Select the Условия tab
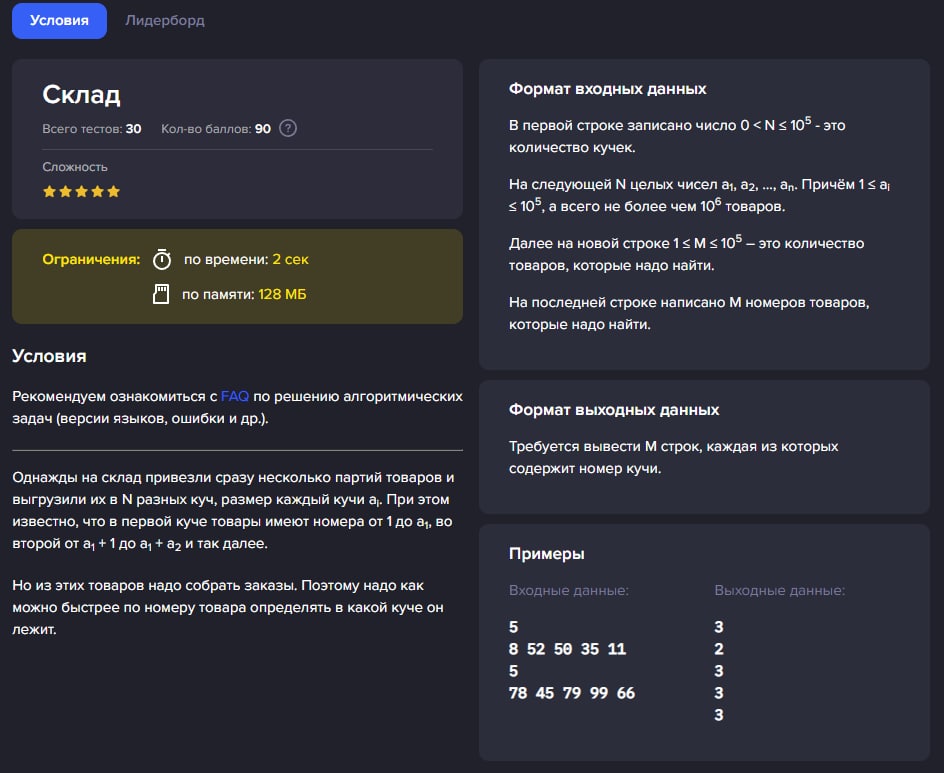The image size is (944, 773). click(59, 20)
